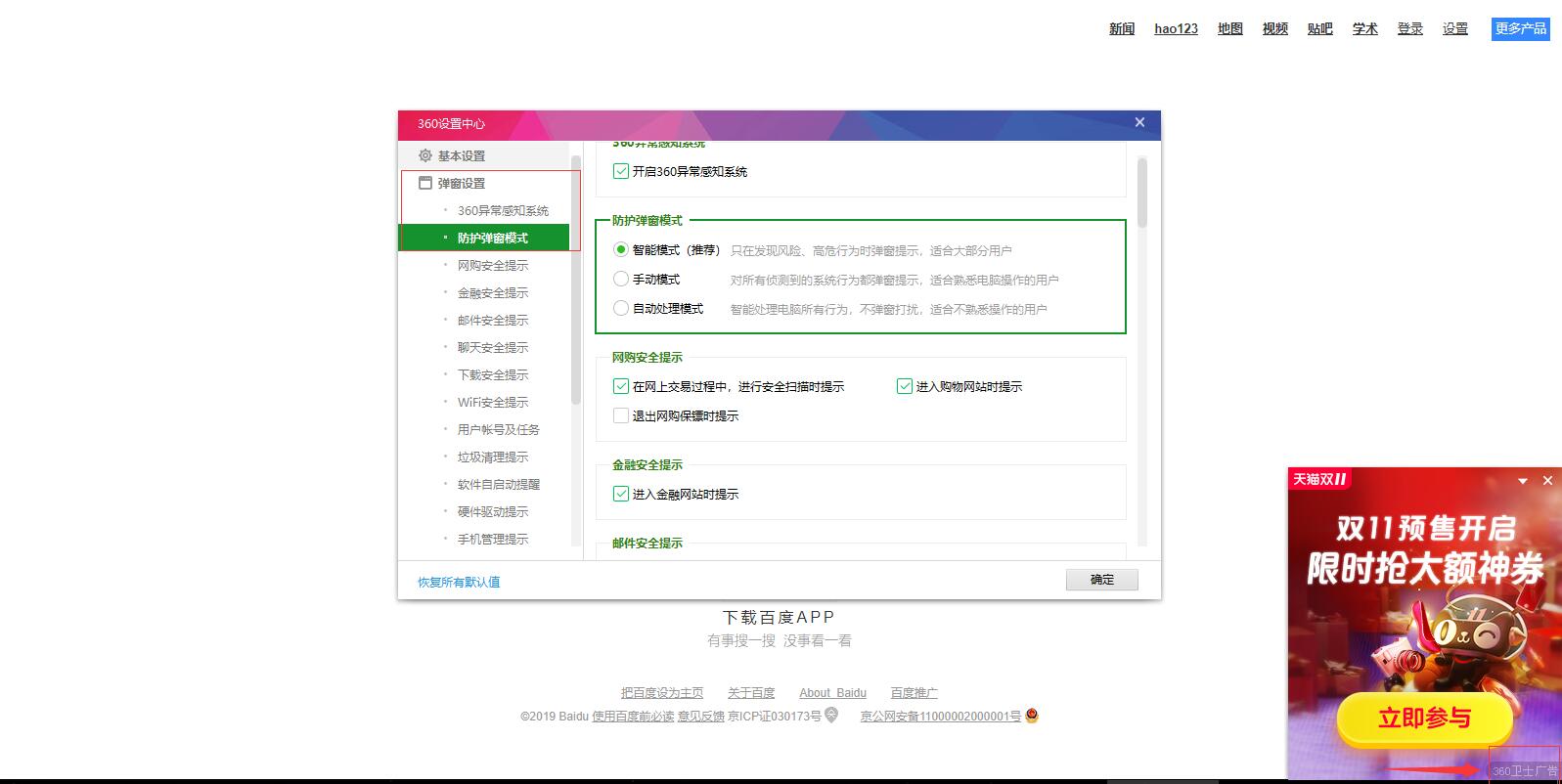Open 关于百度 footer link
Viewport: 1562px width, 784px height.
click(751, 692)
